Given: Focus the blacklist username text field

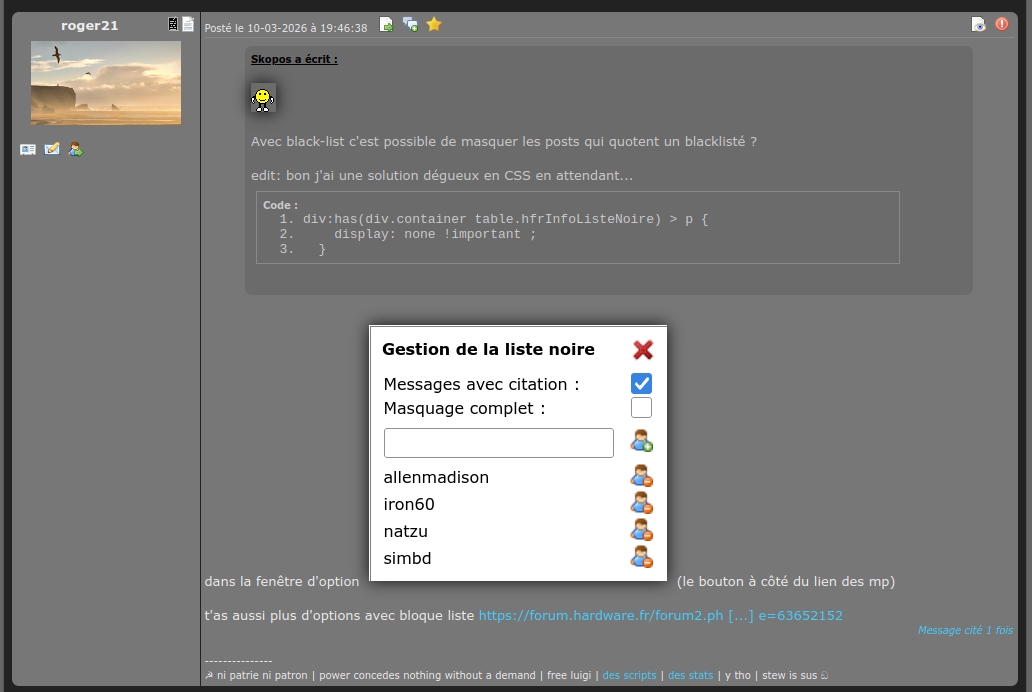Looking at the screenshot, I should pyautogui.click(x=498, y=443).
